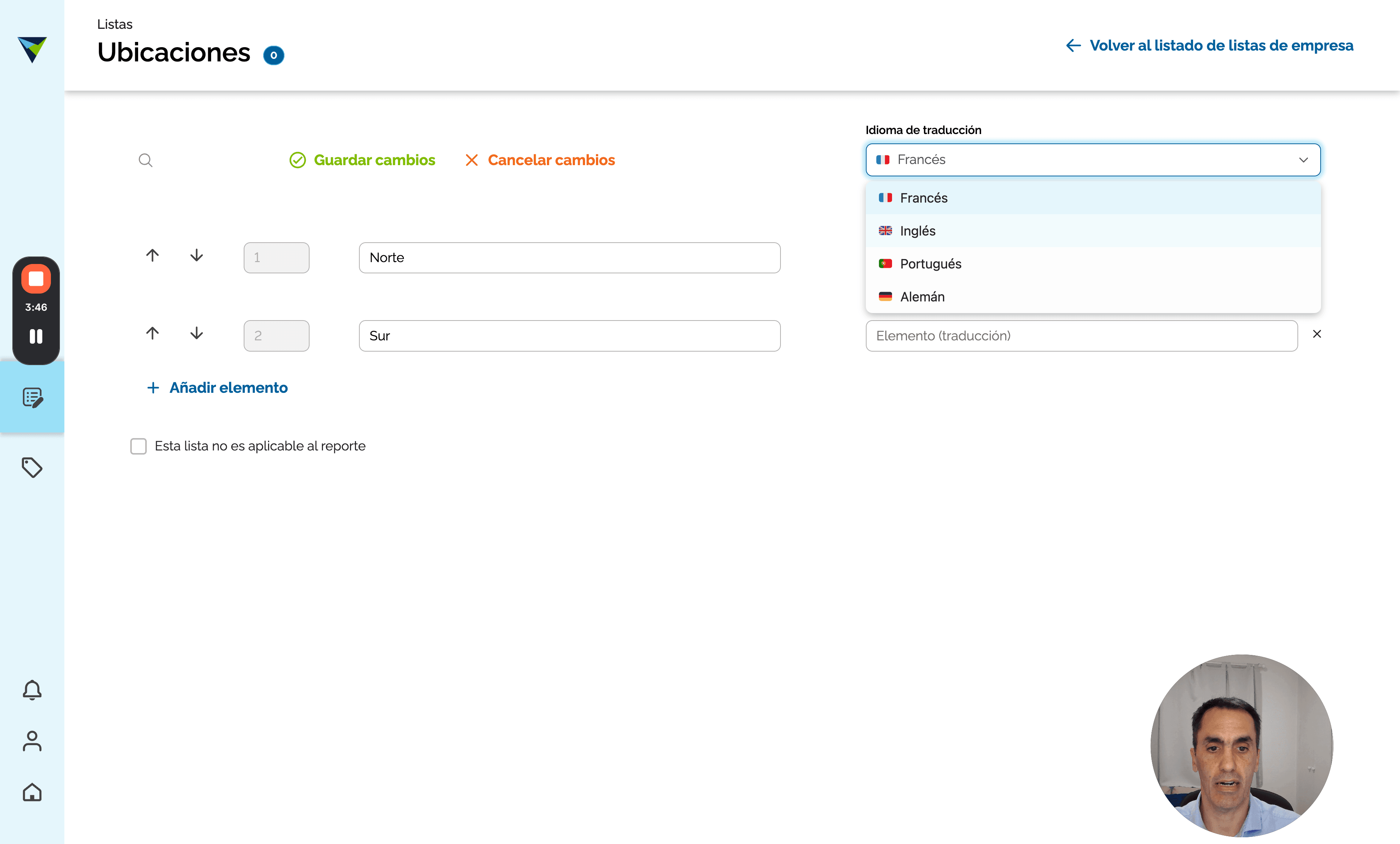This screenshot has width=1400, height=844.
Task: Open the user profile icon
Action: [32, 741]
